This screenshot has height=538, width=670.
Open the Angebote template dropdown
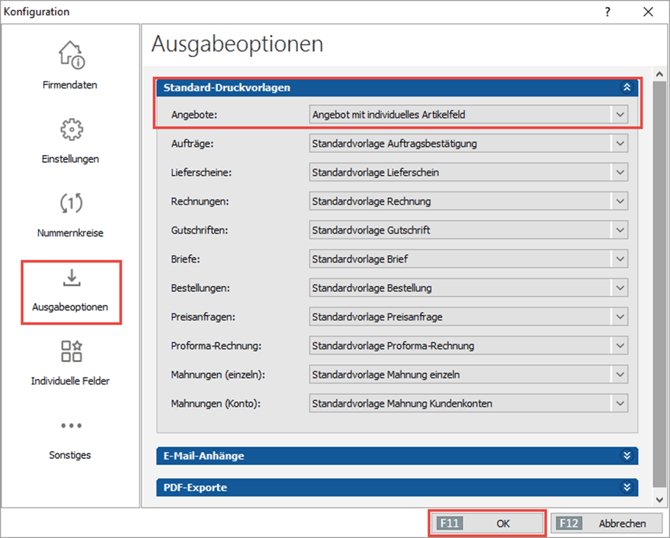619,115
